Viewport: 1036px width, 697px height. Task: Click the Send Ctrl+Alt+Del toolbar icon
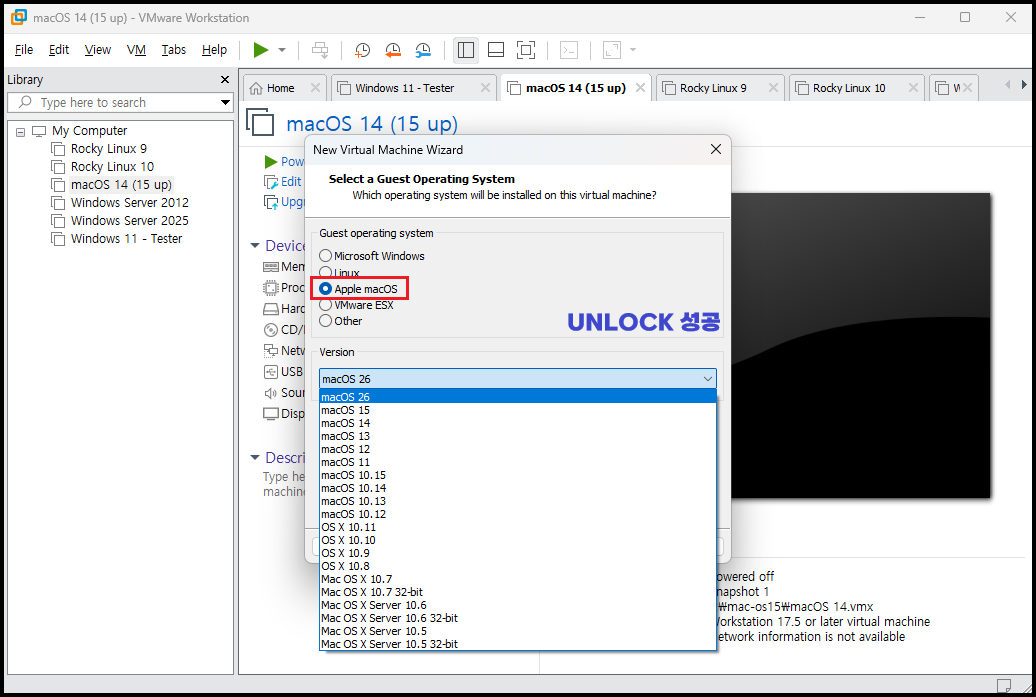[x=320, y=50]
